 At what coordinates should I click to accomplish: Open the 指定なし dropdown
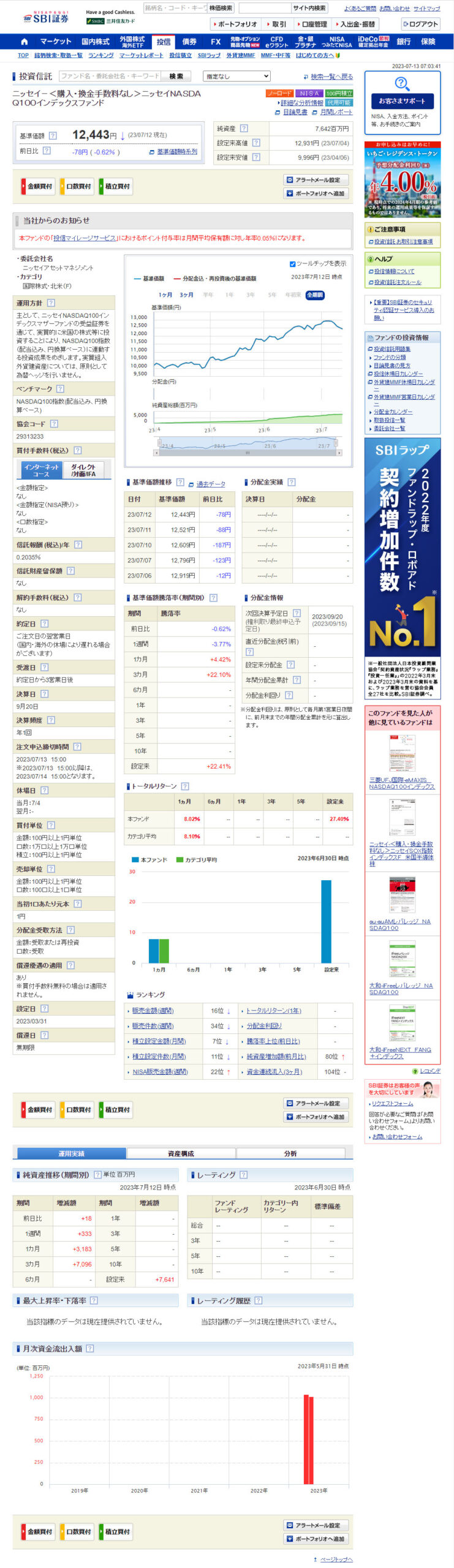click(236, 76)
